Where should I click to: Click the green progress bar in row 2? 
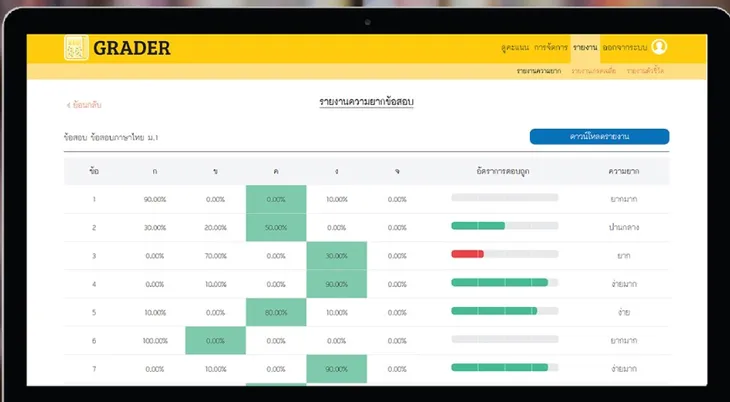[x=478, y=226]
